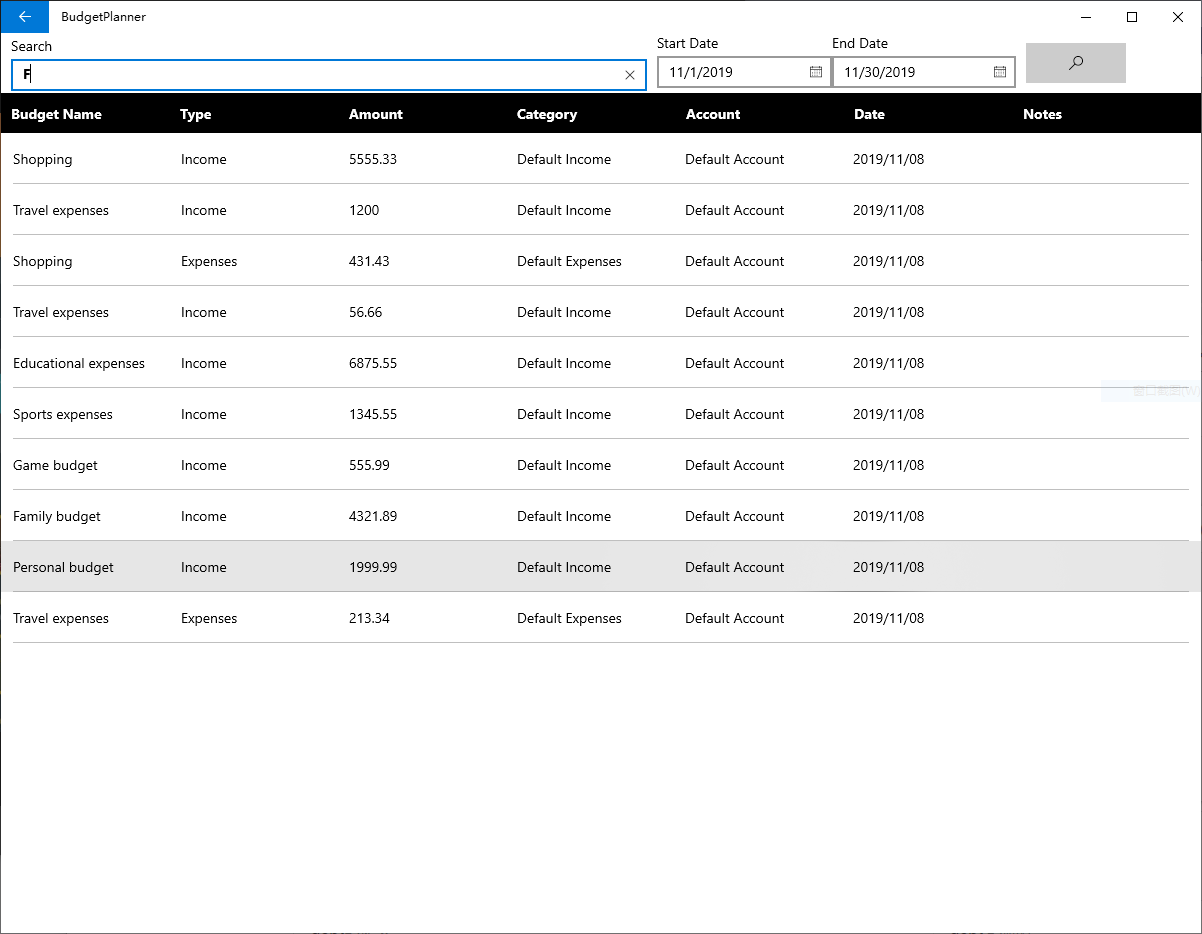Select Travel expenses row with amount 213.34
This screenshot has height=934, width=1202.
[601, 618]
